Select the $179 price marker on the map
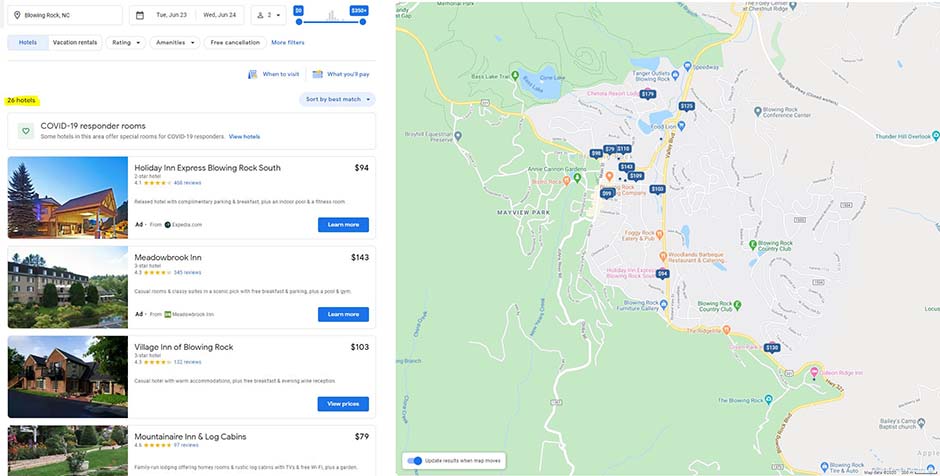 647,94
